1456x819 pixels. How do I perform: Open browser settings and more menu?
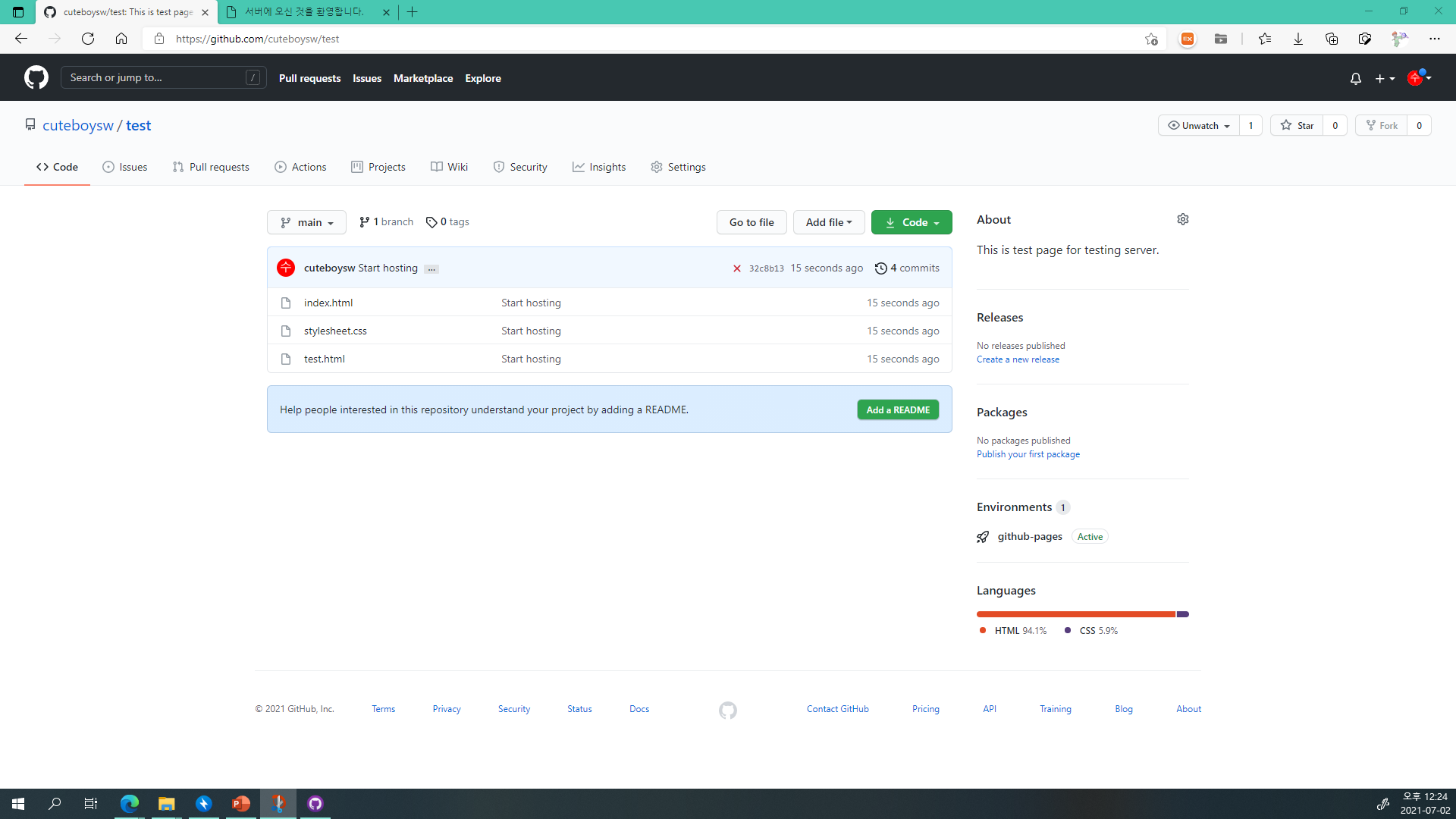1434,39
